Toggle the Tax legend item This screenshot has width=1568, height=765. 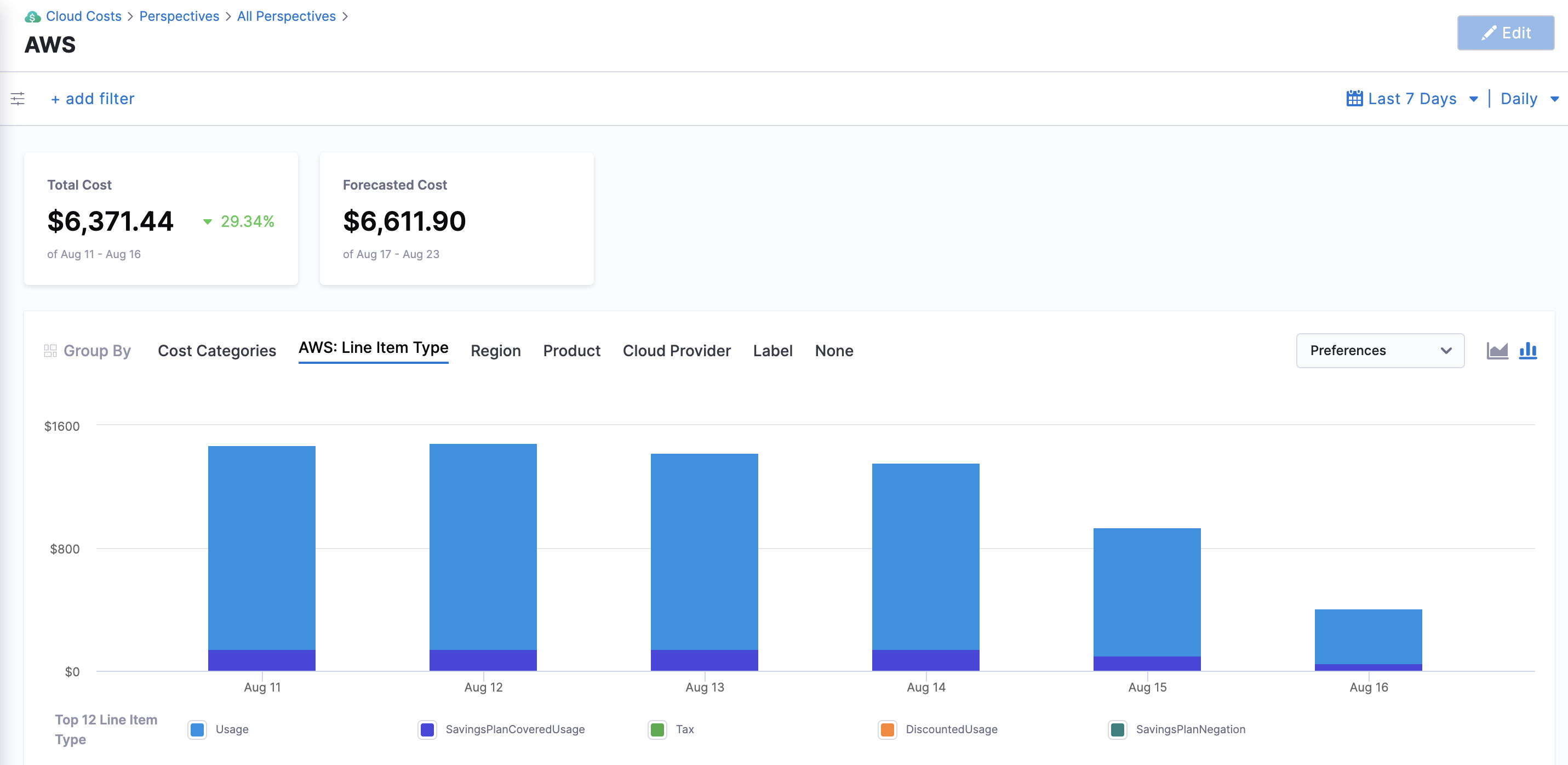pyautogui.click(x=671, y=729)
